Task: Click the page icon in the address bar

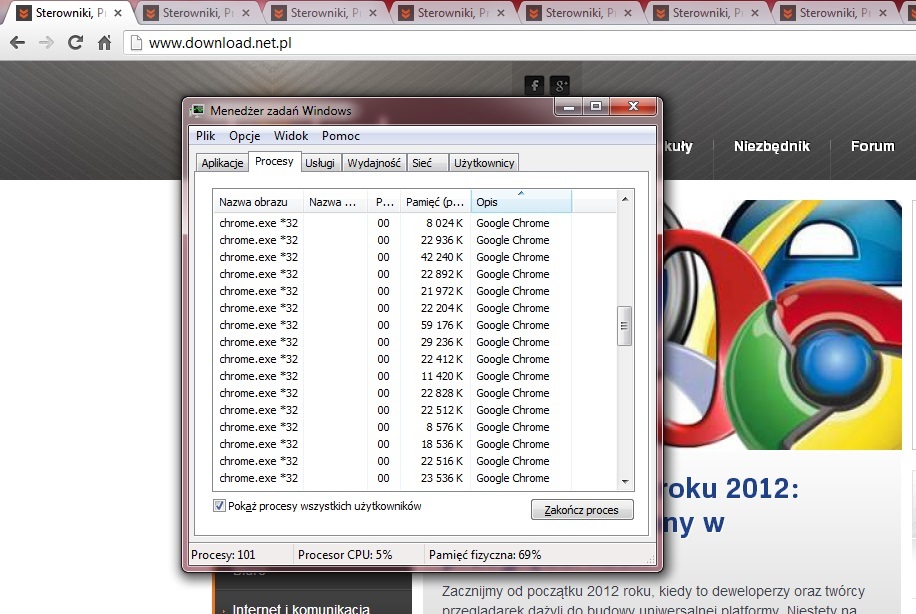Action: click(136, 43)
